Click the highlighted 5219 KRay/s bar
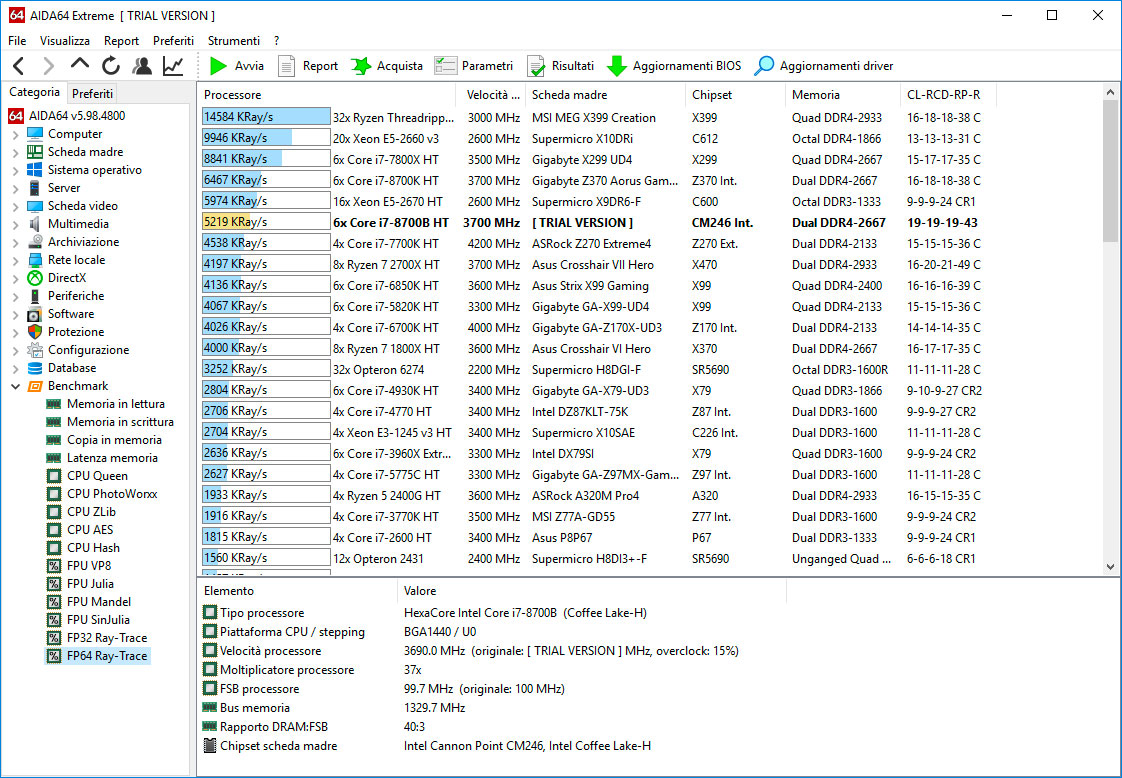1122x778 pixels. 266,222
